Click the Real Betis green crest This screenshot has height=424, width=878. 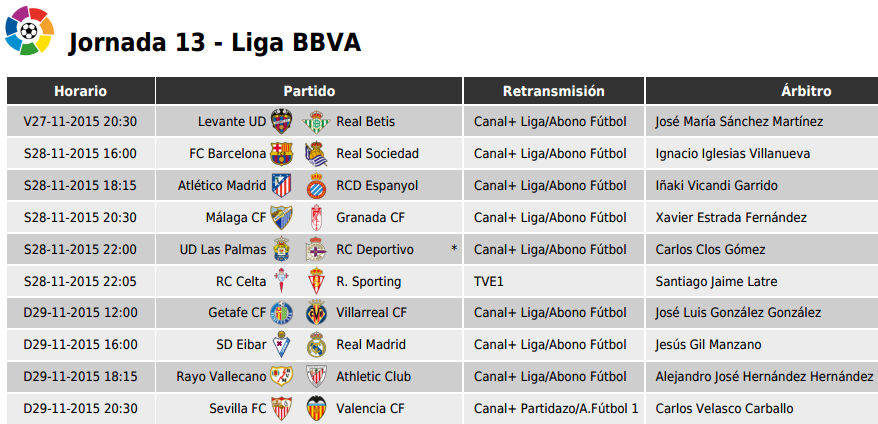[x=316, y=122]
